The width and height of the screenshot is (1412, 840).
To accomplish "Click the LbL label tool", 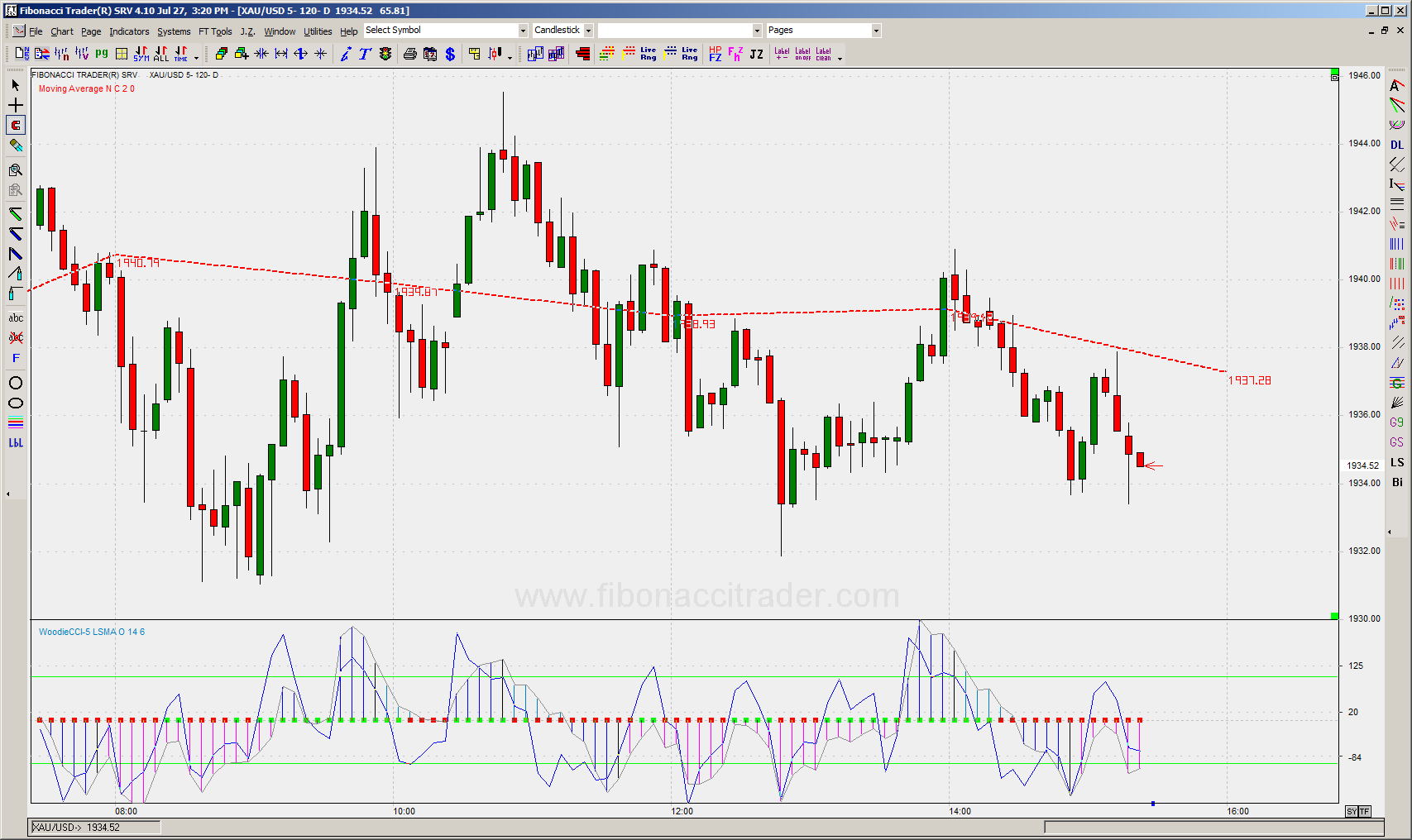I will pos(15,442).
